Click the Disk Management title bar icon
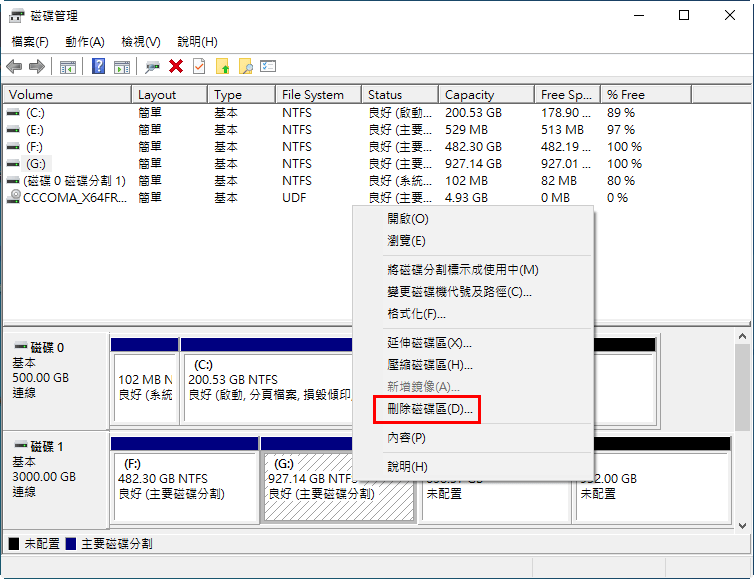The width and height of the screenshot is (754, 579). pos(16,16)
